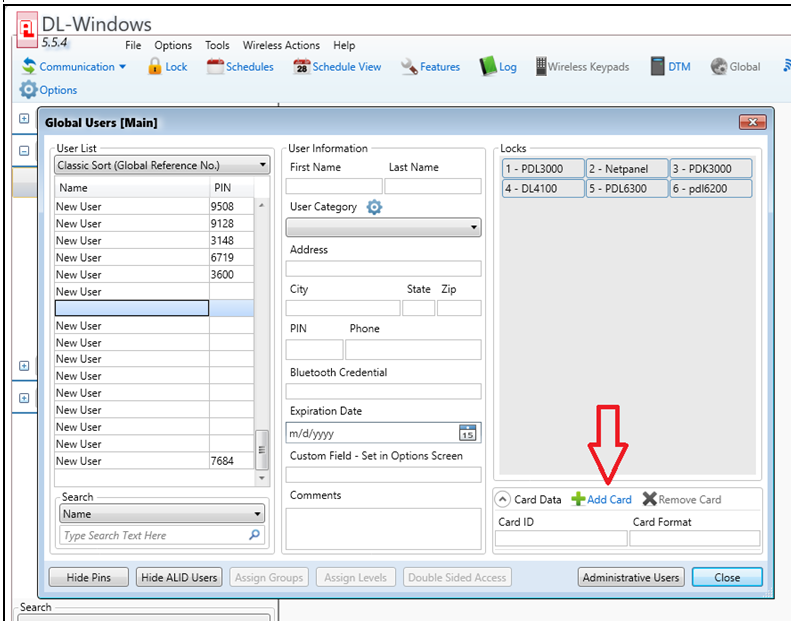Select lock 6 - pdl6200
Viewport: 791px width, 621px height.
(x=711, y=188)
